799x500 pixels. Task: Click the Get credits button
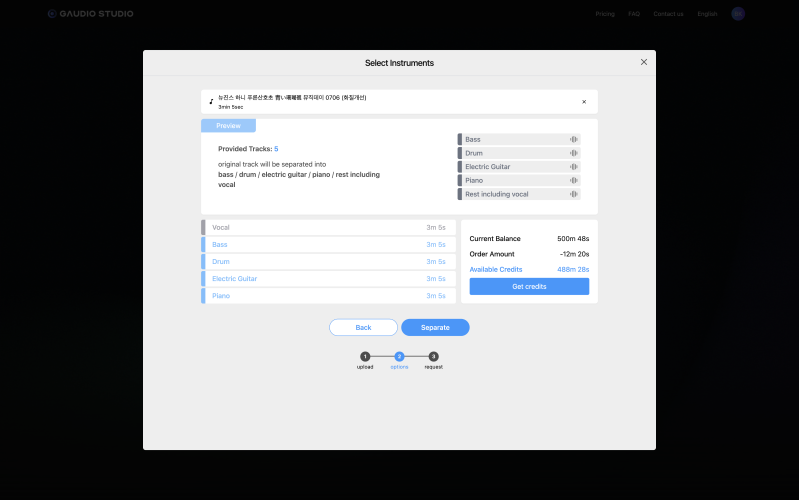click(529, 286)
